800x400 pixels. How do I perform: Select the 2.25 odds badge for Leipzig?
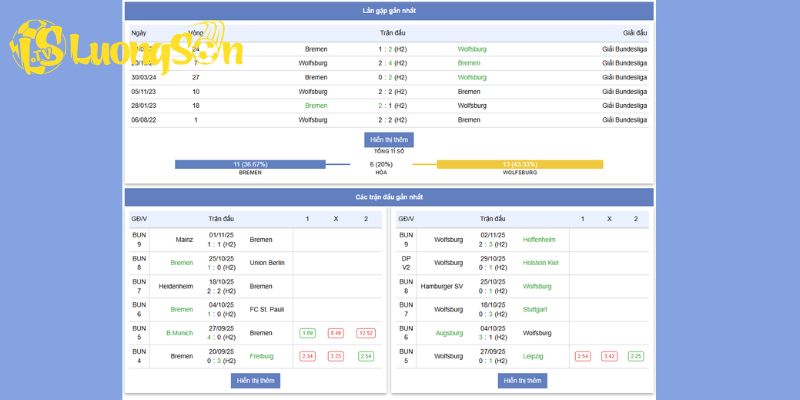coord(636,356)
